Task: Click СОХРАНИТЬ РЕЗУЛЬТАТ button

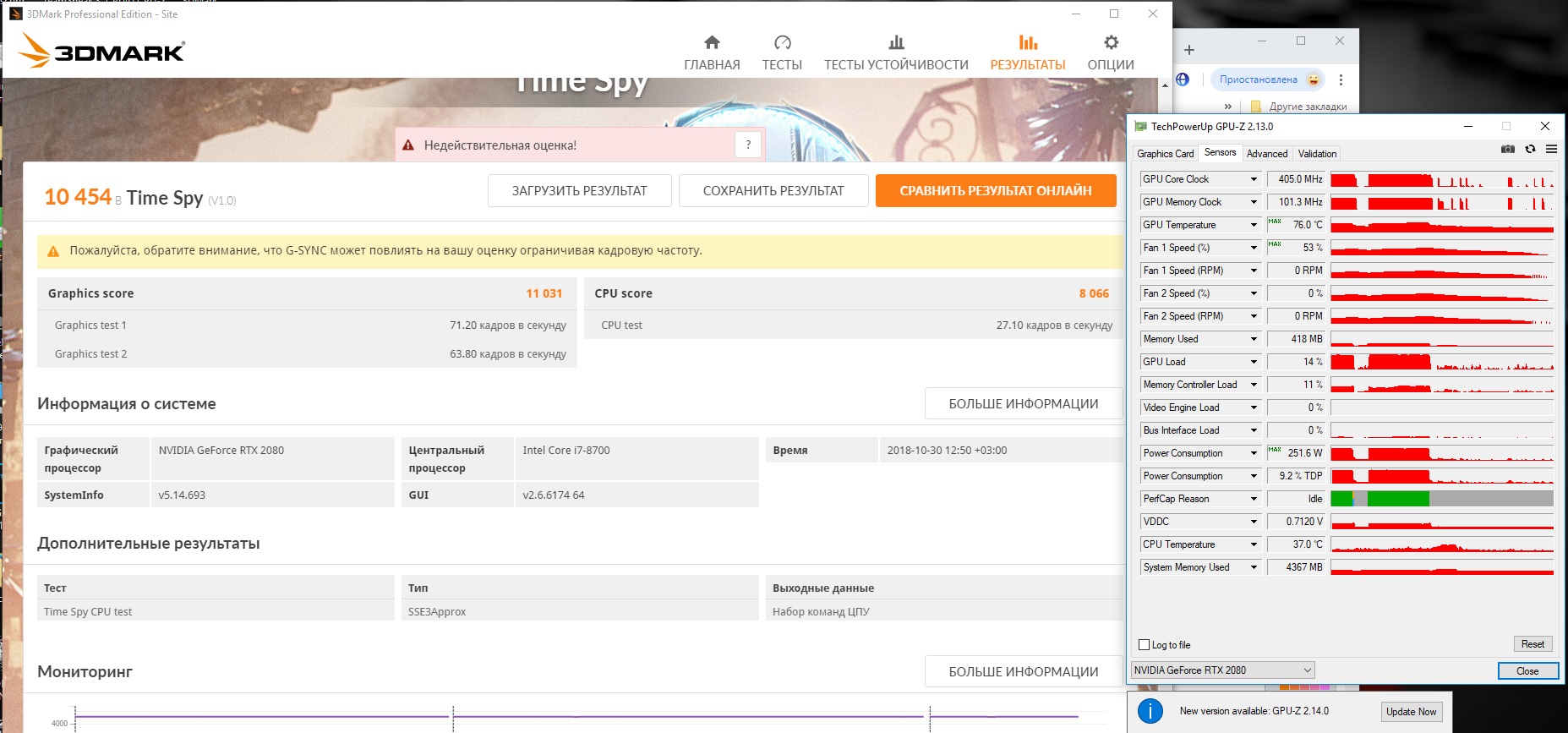Action: pyautogui.click(x=773, y=191)
